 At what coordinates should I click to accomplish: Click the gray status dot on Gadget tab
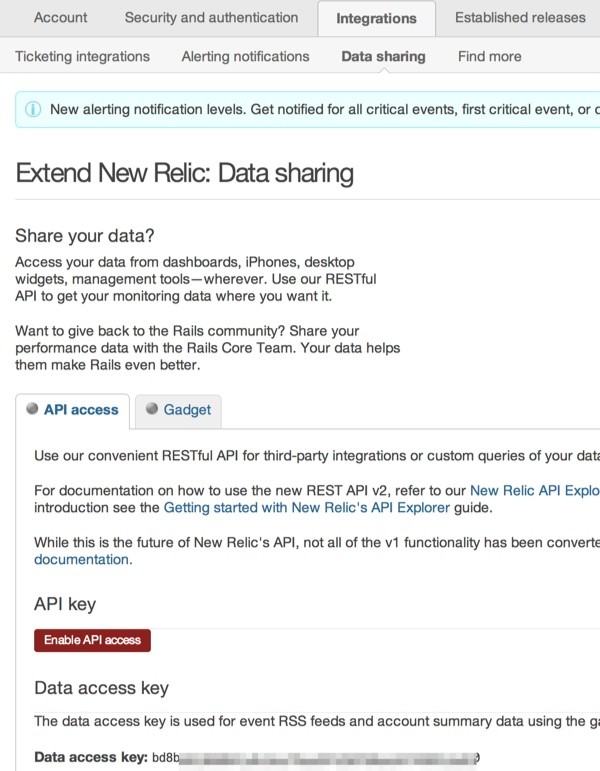152,409
